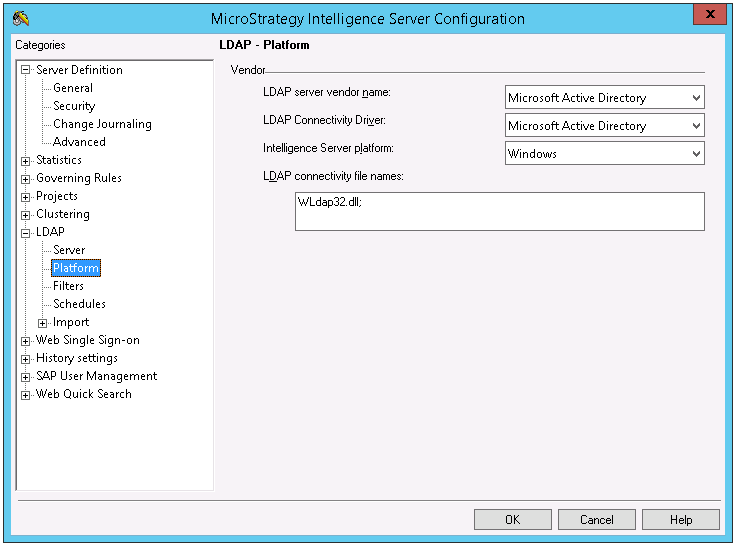This screenshot has width=735, height=545.
Task: Click the MicroStrategy title bar icon
Action: tap(21, 18)
